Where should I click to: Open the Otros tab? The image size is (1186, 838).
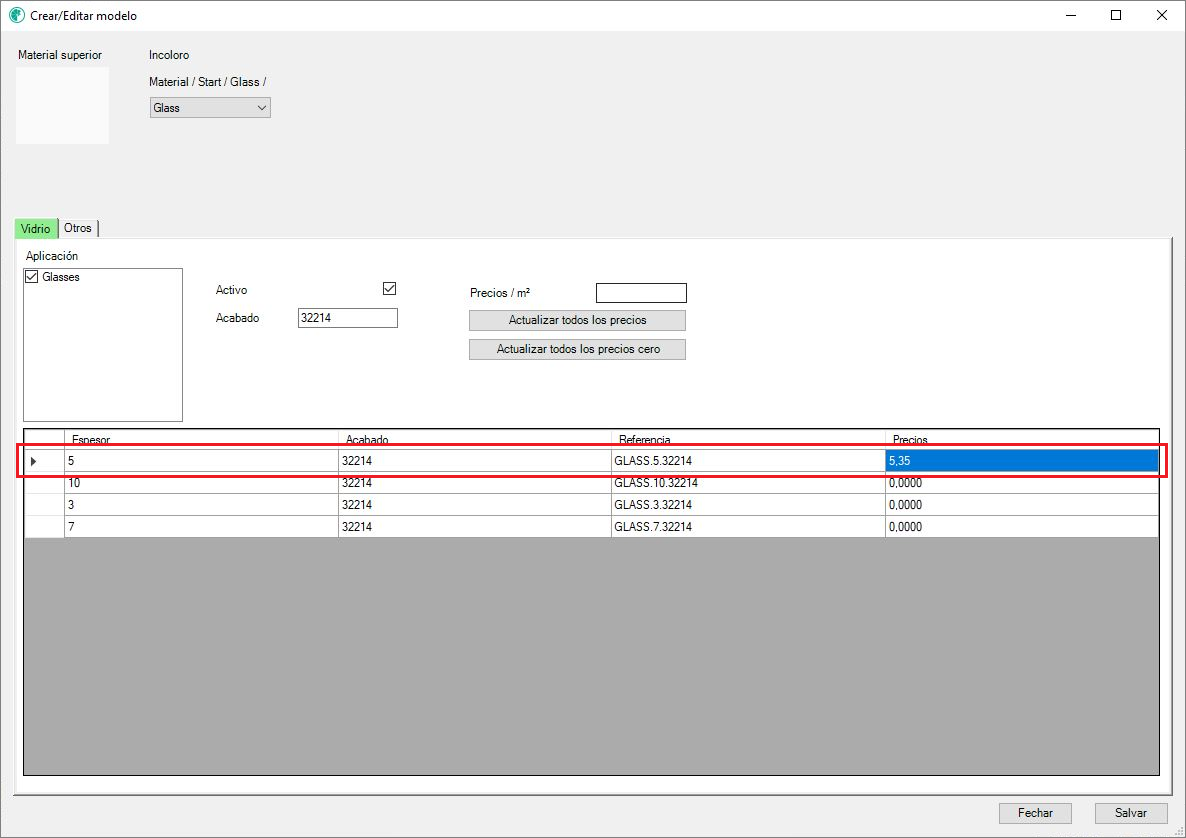click(78, 228)
